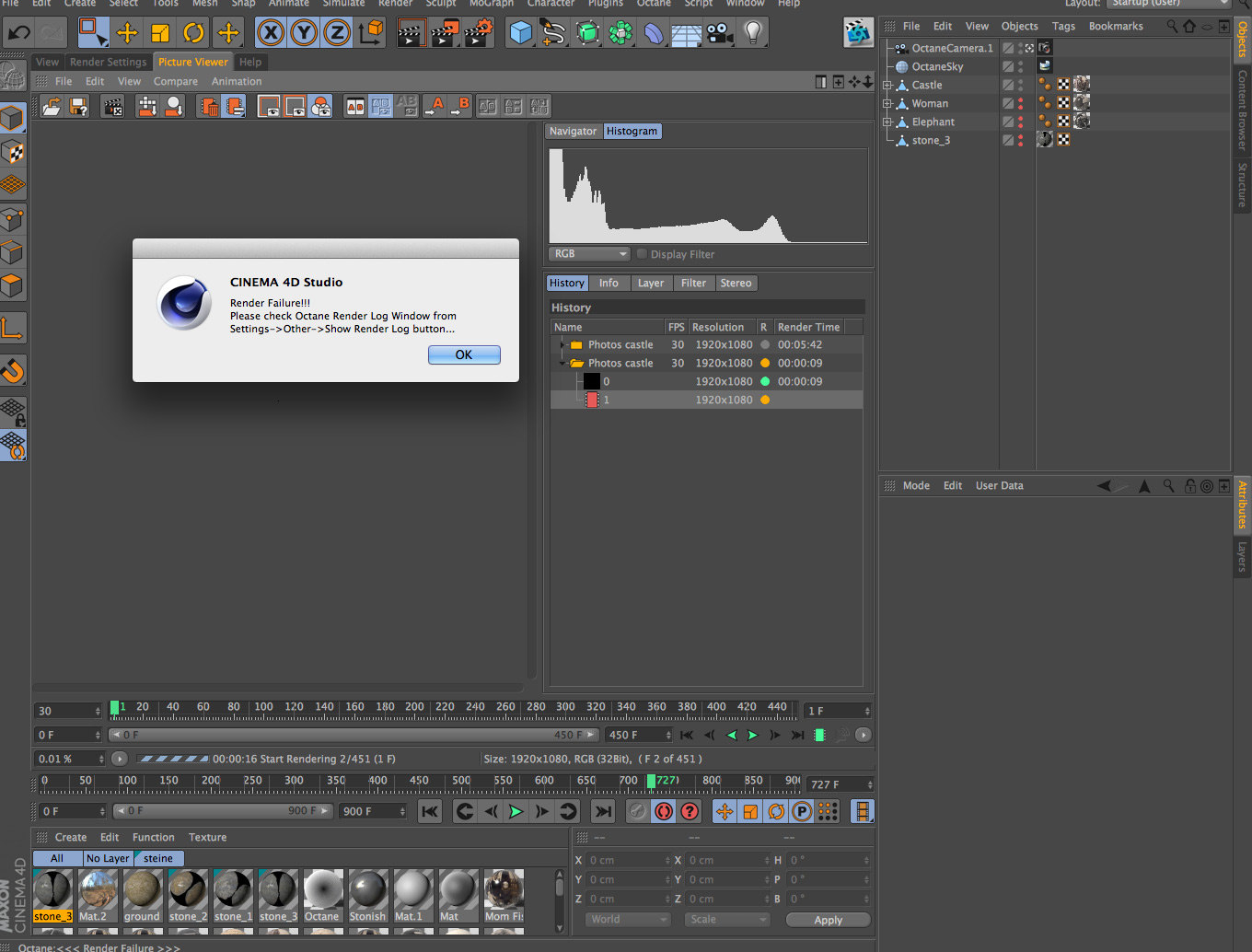Select the steine material layer filter
1252x952 pixels.
pos(158,858)
